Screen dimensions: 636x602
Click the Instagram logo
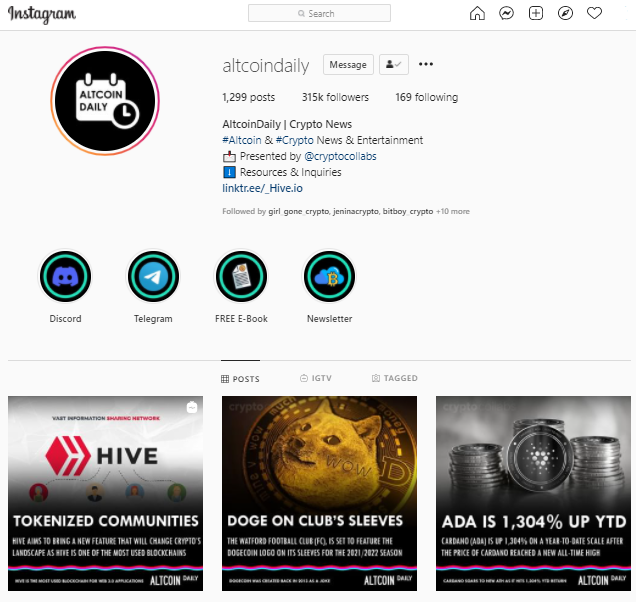coord(42,14)
